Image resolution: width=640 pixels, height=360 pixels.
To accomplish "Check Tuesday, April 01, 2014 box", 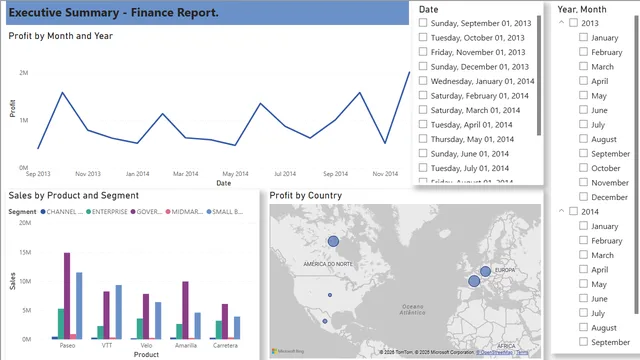I will [423, 124].
